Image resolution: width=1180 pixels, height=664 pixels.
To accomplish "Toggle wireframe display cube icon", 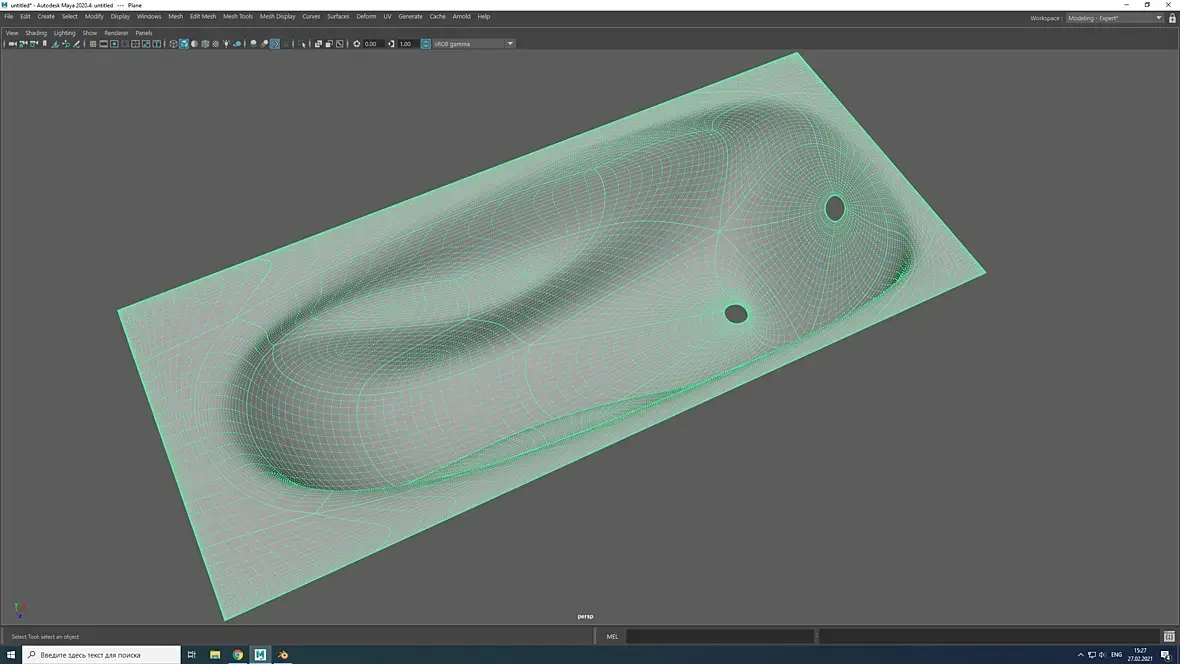I will (x=173, y=44).
